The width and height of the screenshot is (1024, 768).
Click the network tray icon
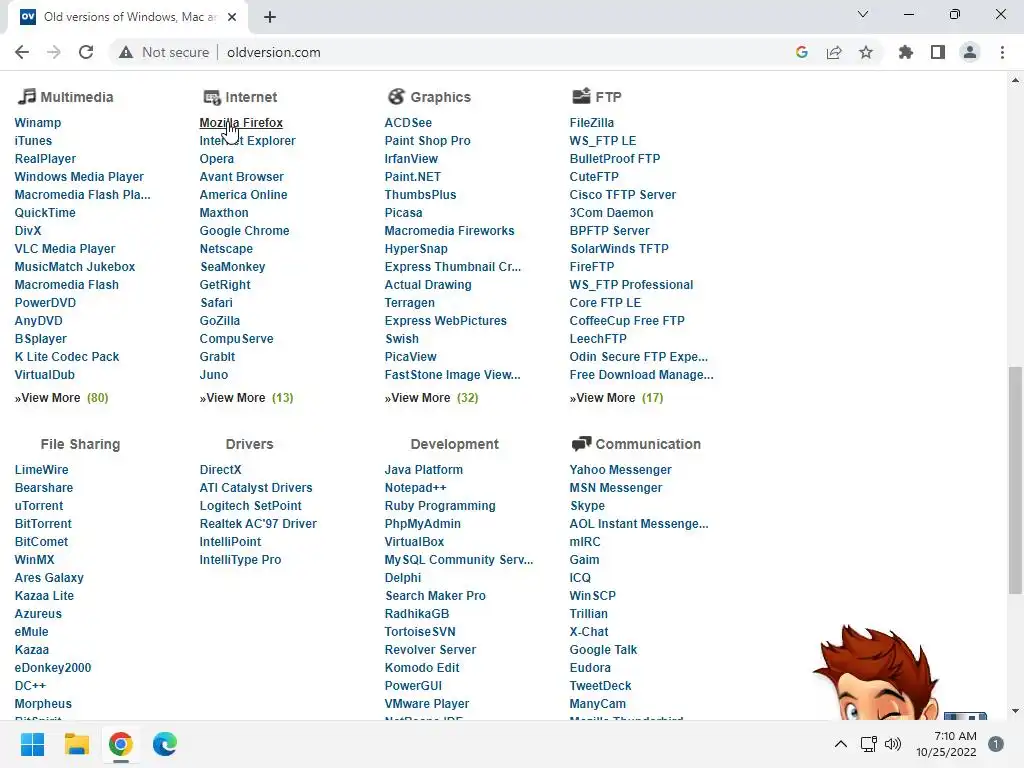coord(869,744)
